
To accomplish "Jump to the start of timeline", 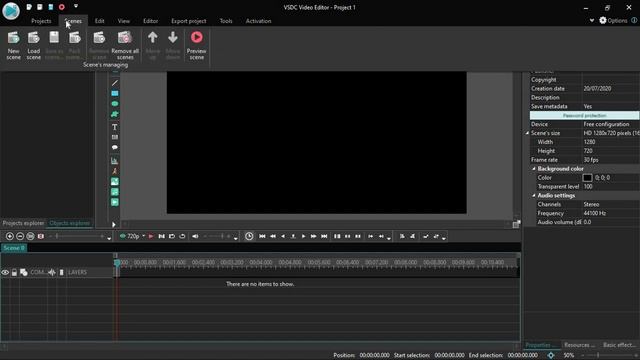I will pyautogui.click(x=262, y=236).
